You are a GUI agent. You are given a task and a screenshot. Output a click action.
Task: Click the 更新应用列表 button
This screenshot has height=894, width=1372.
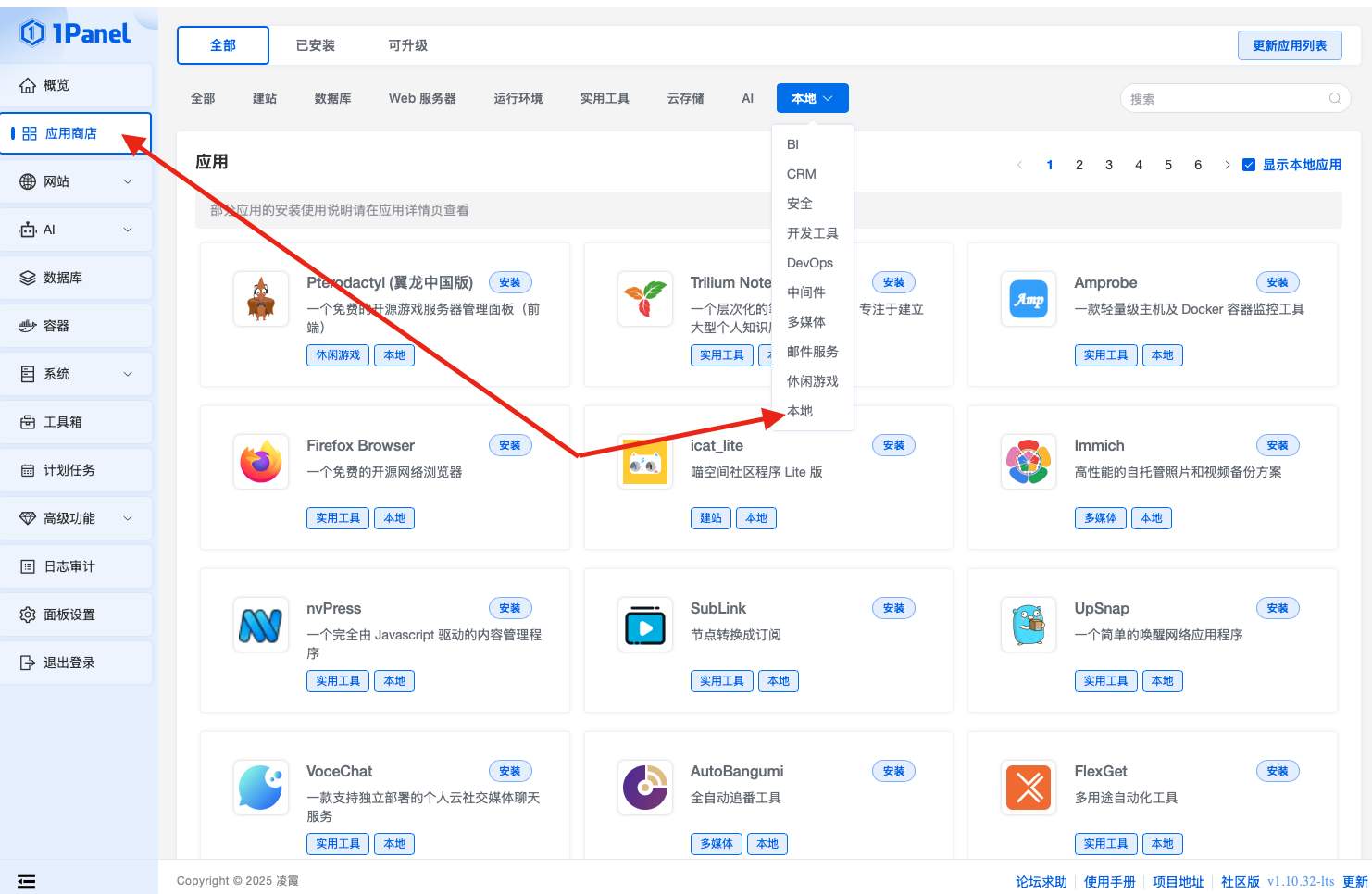pos(1289,45)
